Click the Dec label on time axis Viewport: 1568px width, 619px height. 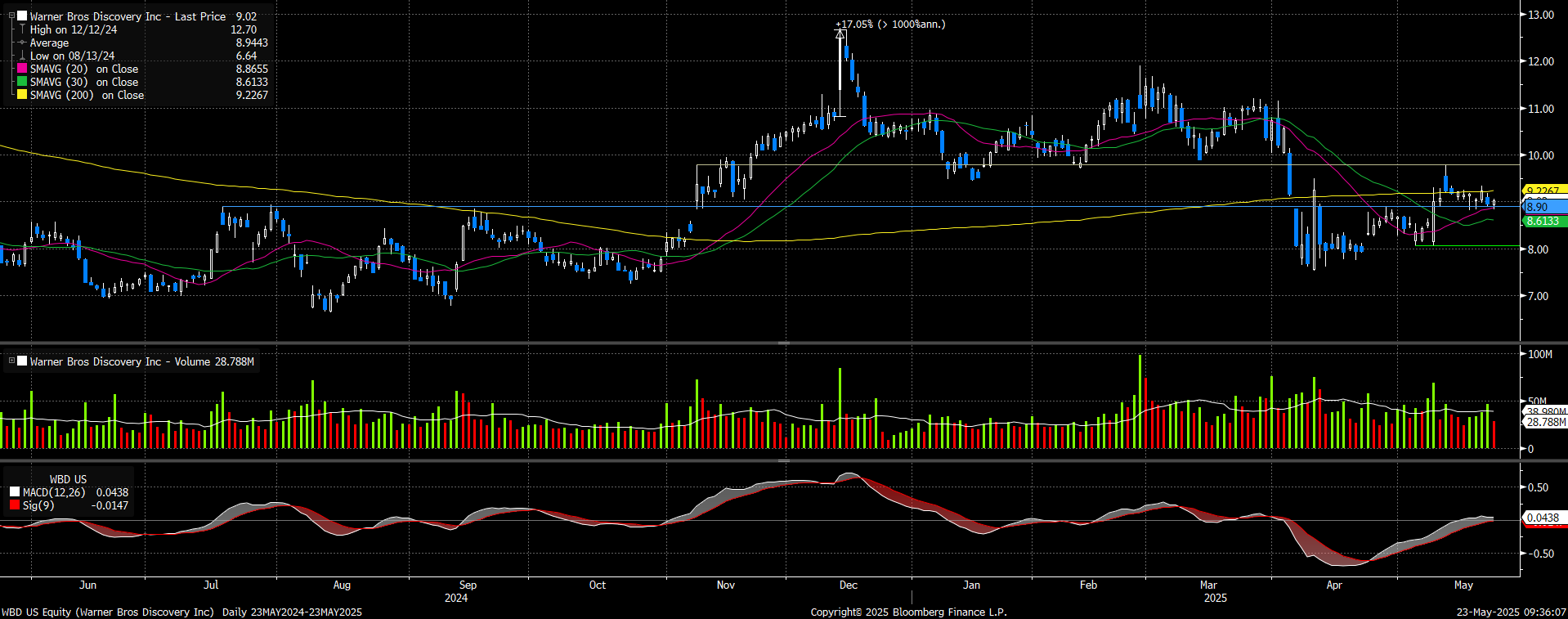click(849, 585)
